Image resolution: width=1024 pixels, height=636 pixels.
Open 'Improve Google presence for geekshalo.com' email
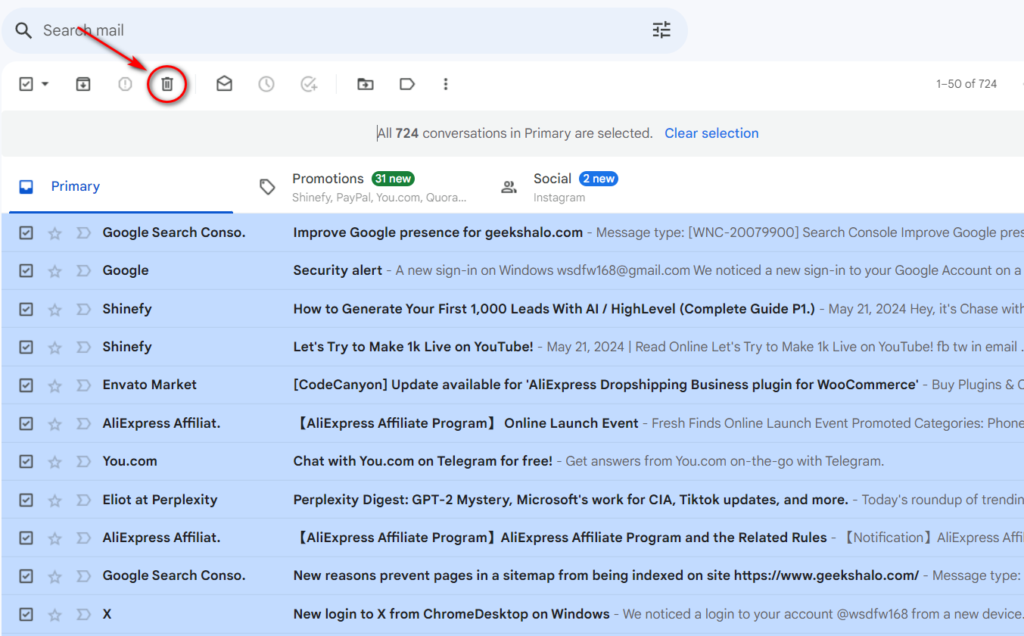pos(438,232)
